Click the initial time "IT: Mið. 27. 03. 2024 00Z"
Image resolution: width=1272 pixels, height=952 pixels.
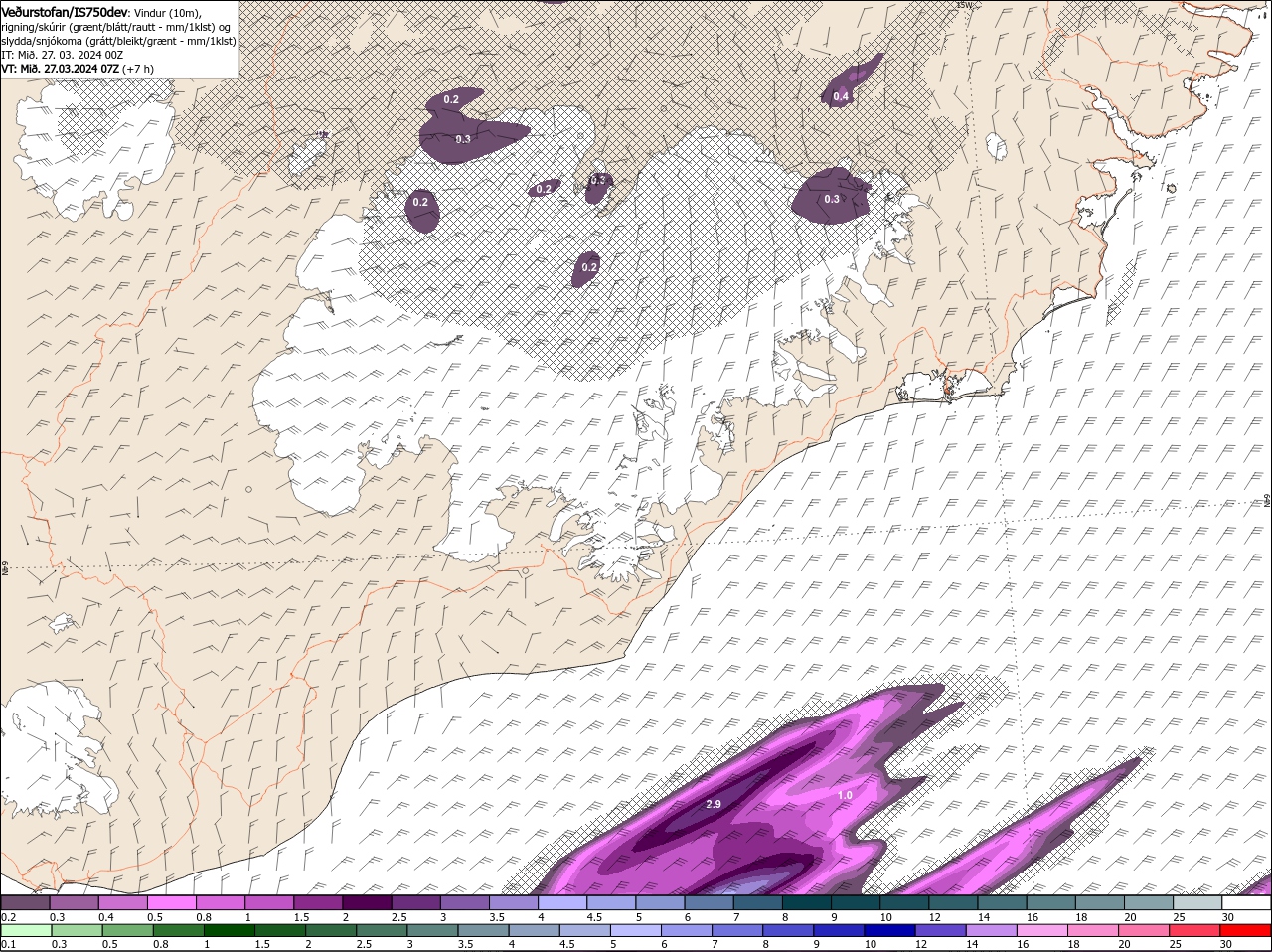point(62,54)
